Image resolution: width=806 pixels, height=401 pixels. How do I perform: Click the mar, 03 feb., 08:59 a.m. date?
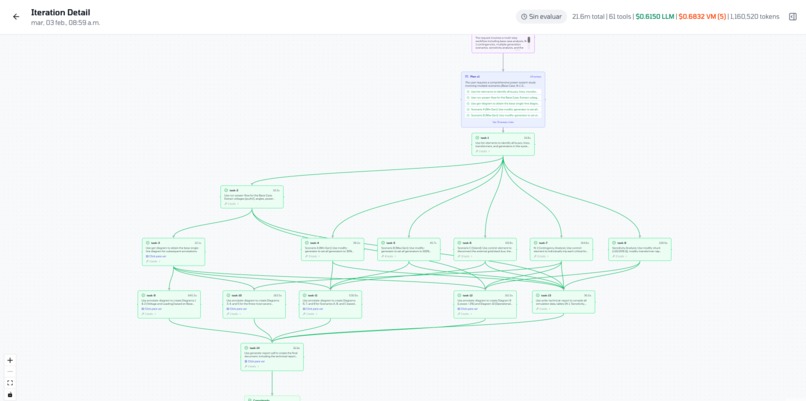65,23
